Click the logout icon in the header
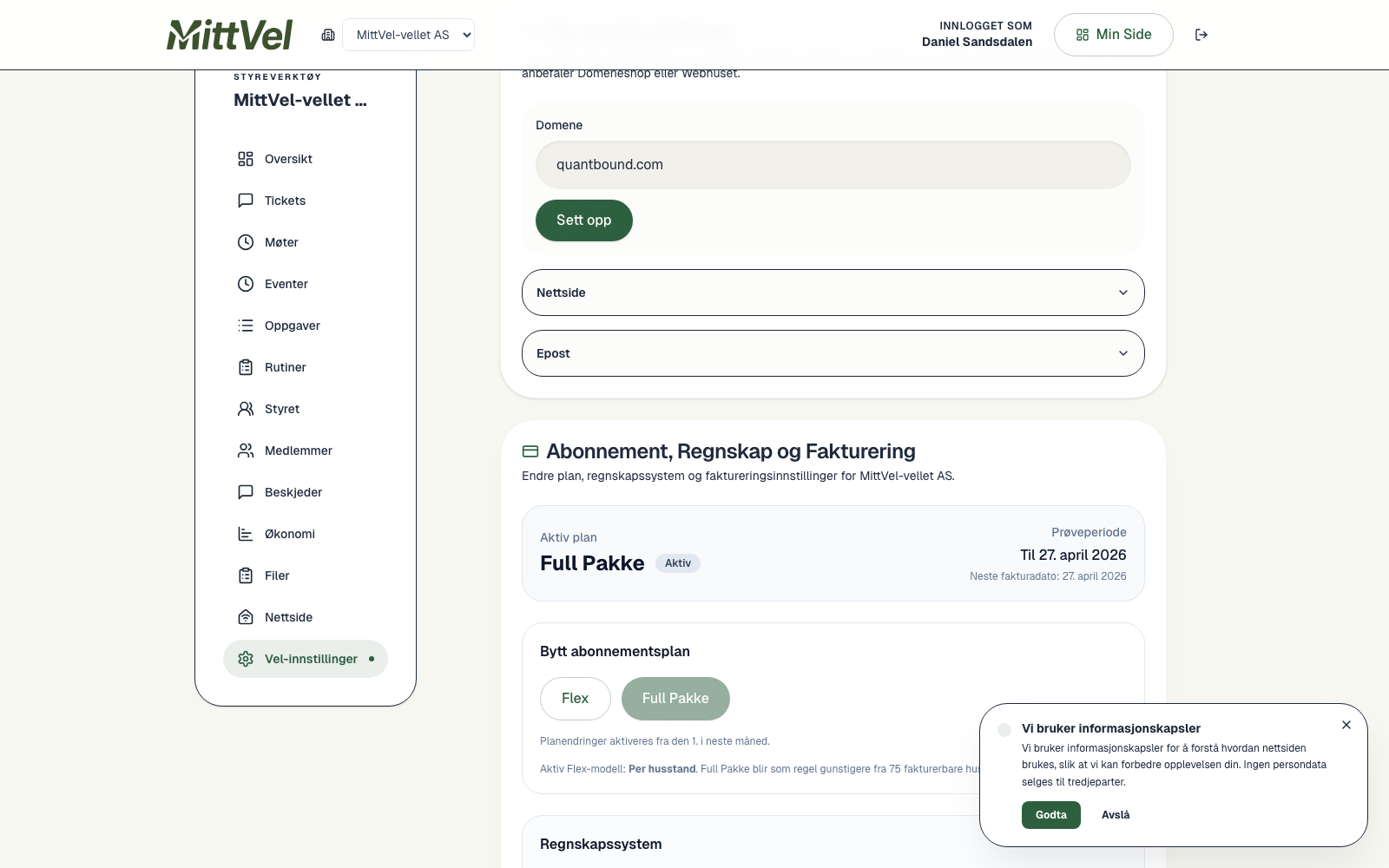The width and height of the screenshot is (1389, 868). click(x=1201, y=35)
